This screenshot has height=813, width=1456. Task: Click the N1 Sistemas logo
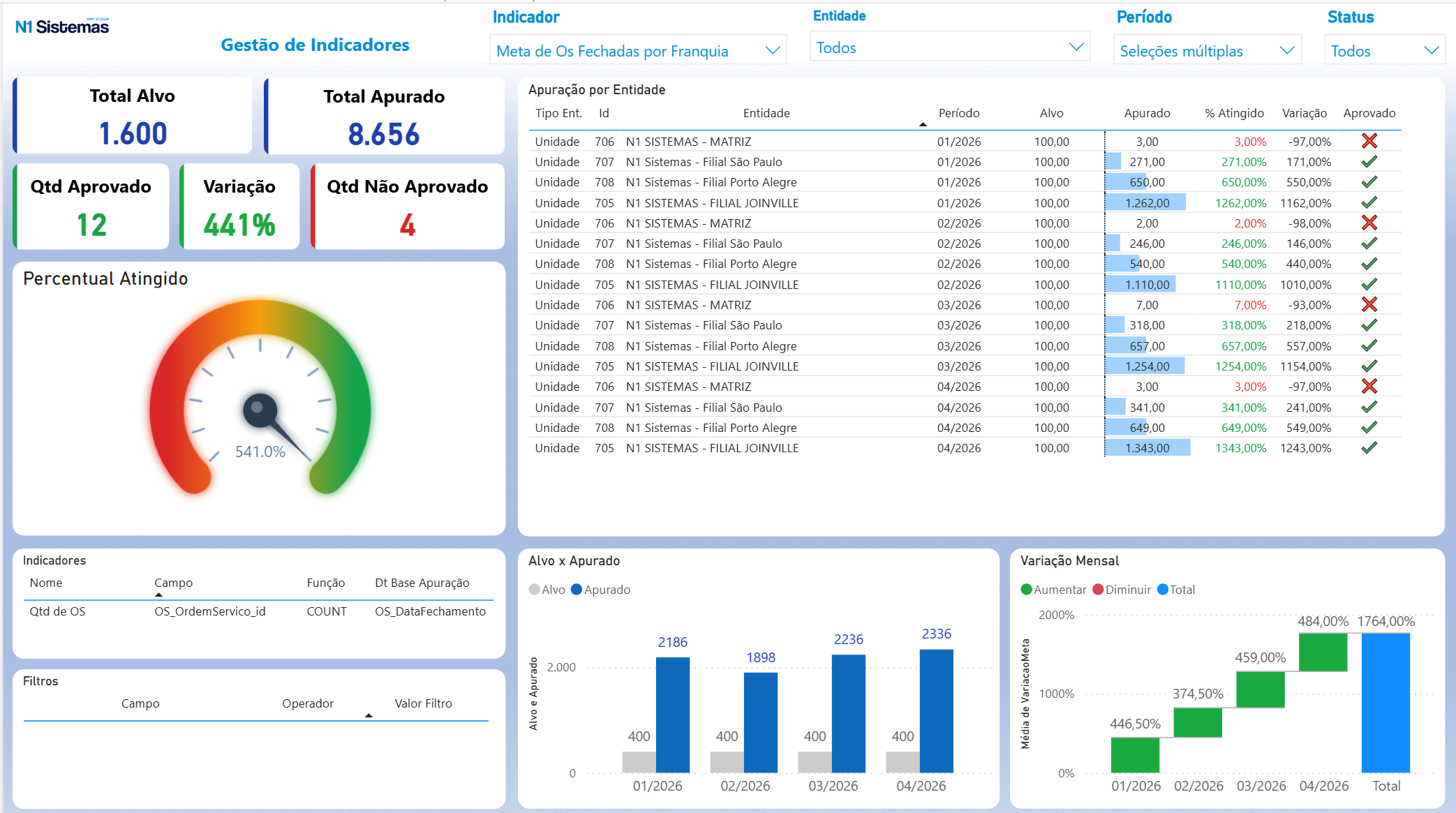pyautogui.click(x=62, y=27)
